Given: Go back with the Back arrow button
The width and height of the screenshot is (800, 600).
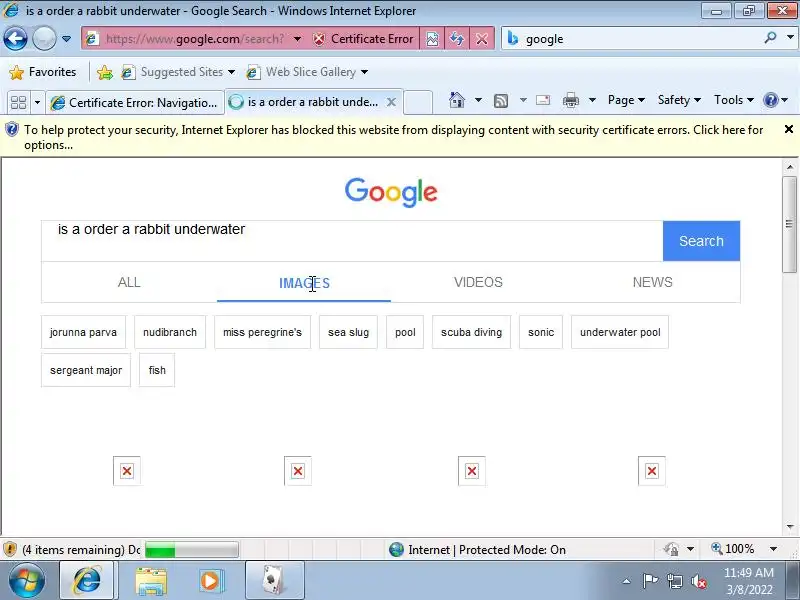Looking at the screenshot, I should click(x=15, y=38).
